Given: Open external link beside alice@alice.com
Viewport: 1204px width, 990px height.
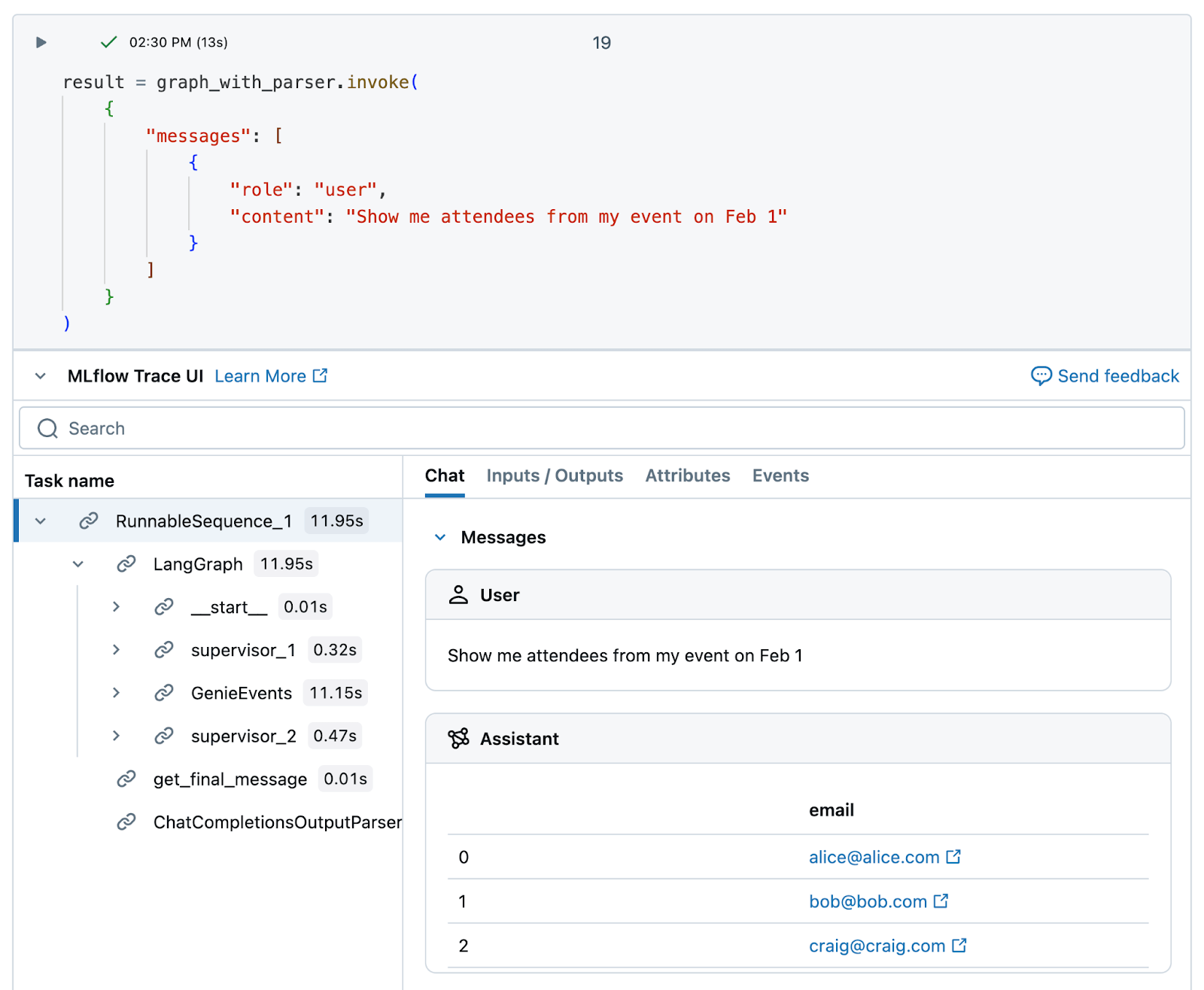Looking at the screenshot, I should click(954, 856).
